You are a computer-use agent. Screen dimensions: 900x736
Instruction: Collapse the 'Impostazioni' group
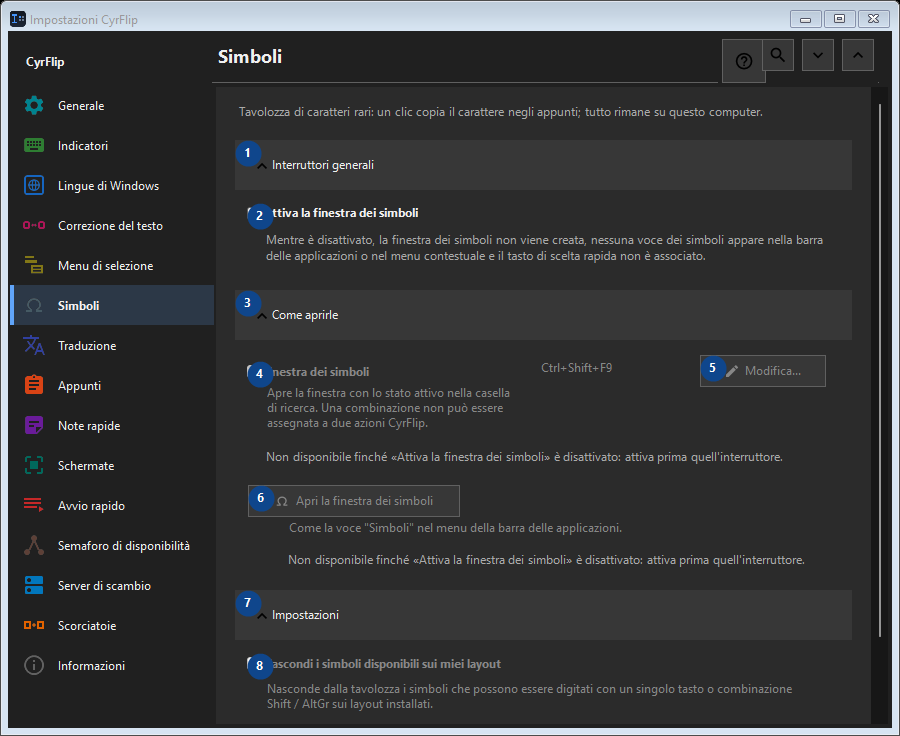pyautogui.click(x=544, y=615)
